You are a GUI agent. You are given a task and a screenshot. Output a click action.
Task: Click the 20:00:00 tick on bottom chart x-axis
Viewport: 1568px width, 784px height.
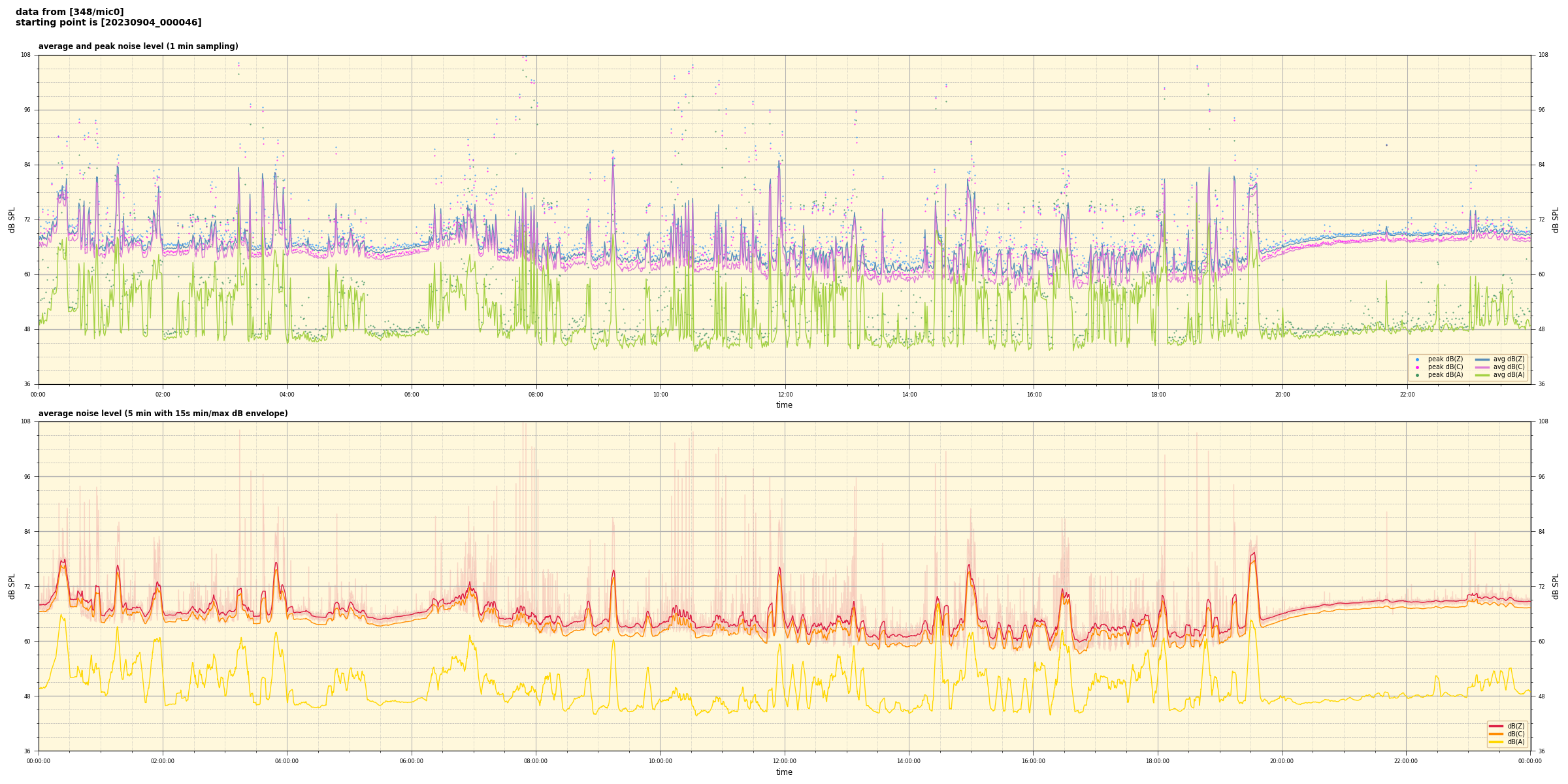click(1282, 760)
